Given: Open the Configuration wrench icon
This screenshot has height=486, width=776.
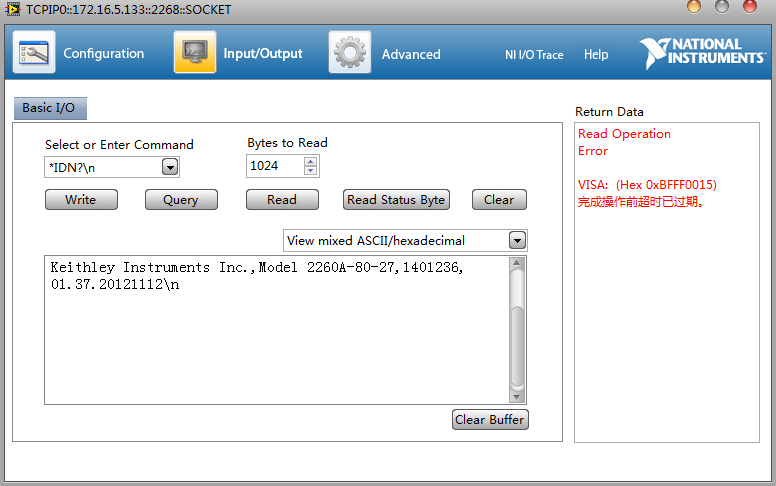Looking at the screenshot, I should [x=34, y=52].
